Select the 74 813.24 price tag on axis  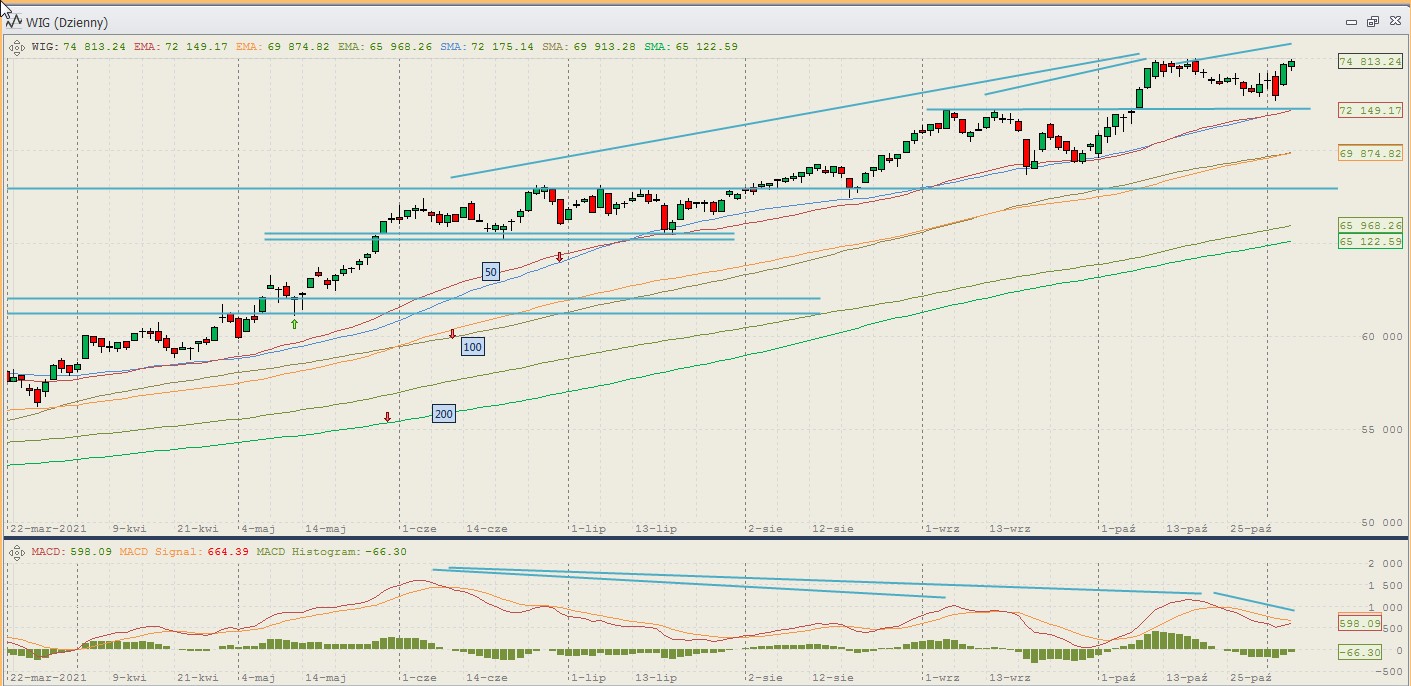[x=1369, y=62]
